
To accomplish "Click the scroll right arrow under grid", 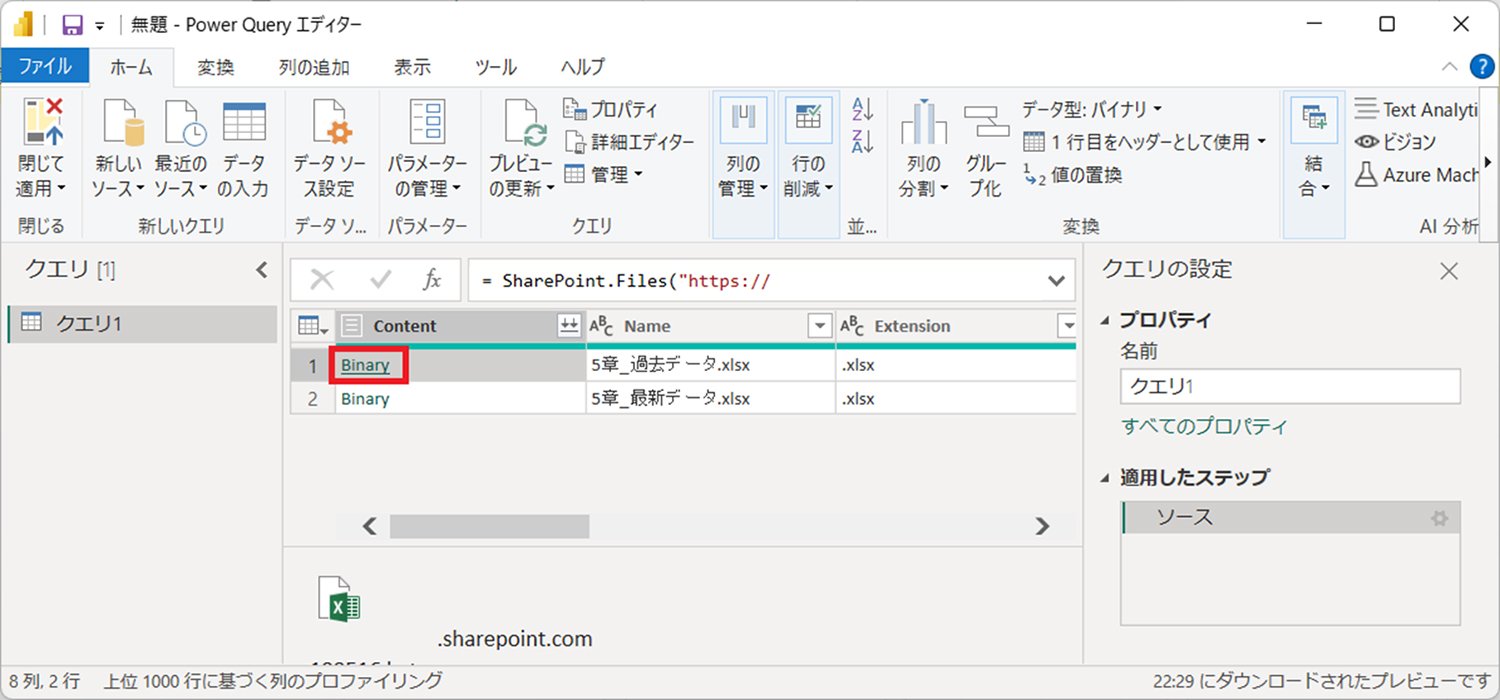I will [x=1043, y=525].
